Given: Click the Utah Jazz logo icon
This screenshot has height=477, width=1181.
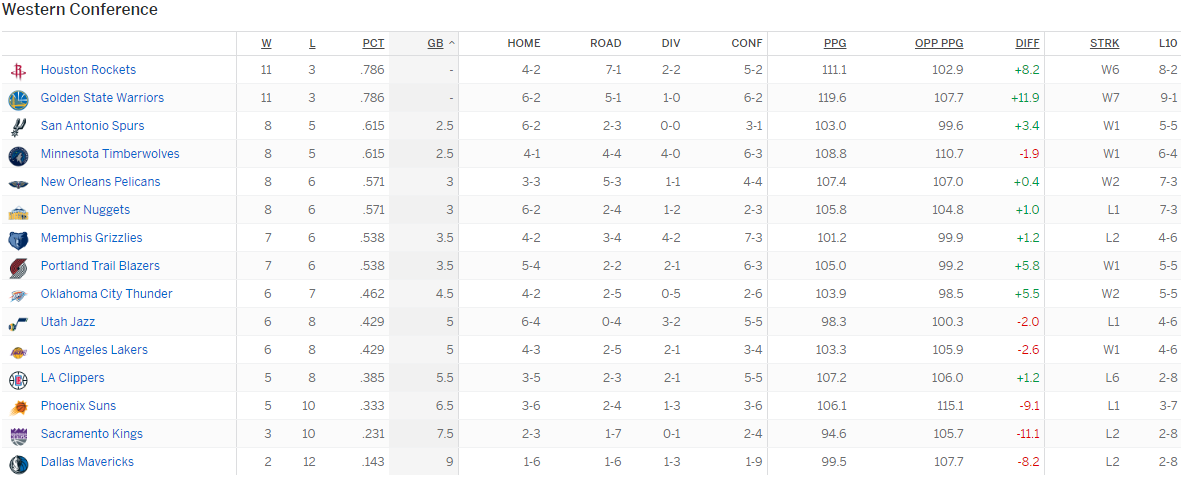Looking at the screenshot, I should click(18, 323).
